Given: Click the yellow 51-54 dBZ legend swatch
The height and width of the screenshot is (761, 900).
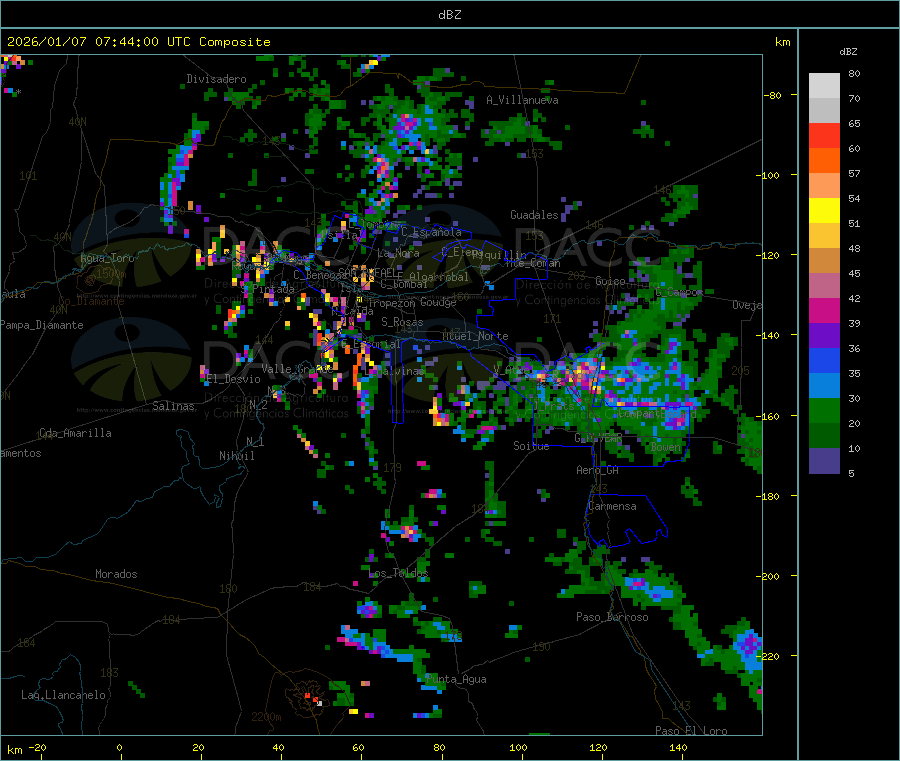Looking at the screenshot, I should (x=824, y=211).
